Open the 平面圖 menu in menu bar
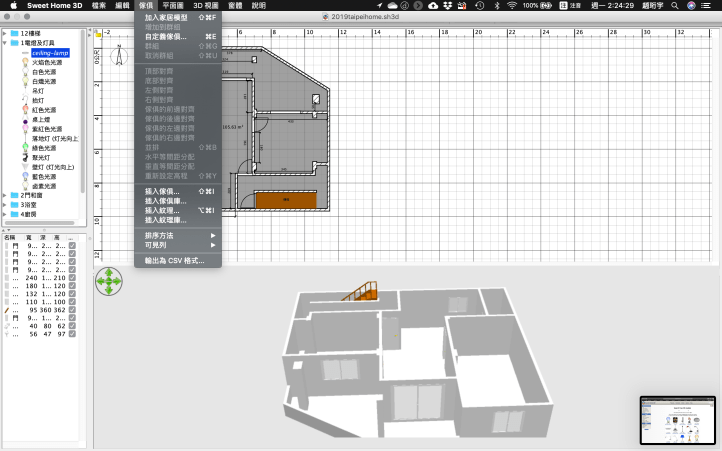 point(173,5)
